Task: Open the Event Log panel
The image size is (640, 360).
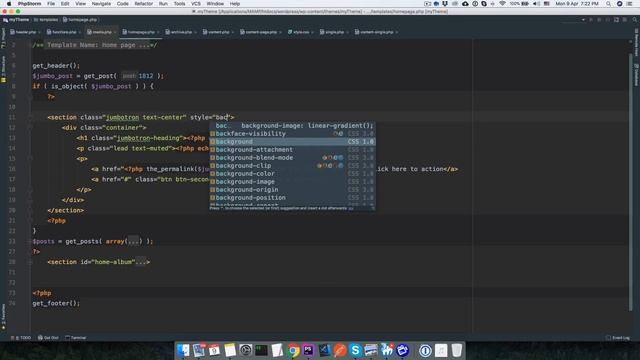Action: [x=618, y=338]
